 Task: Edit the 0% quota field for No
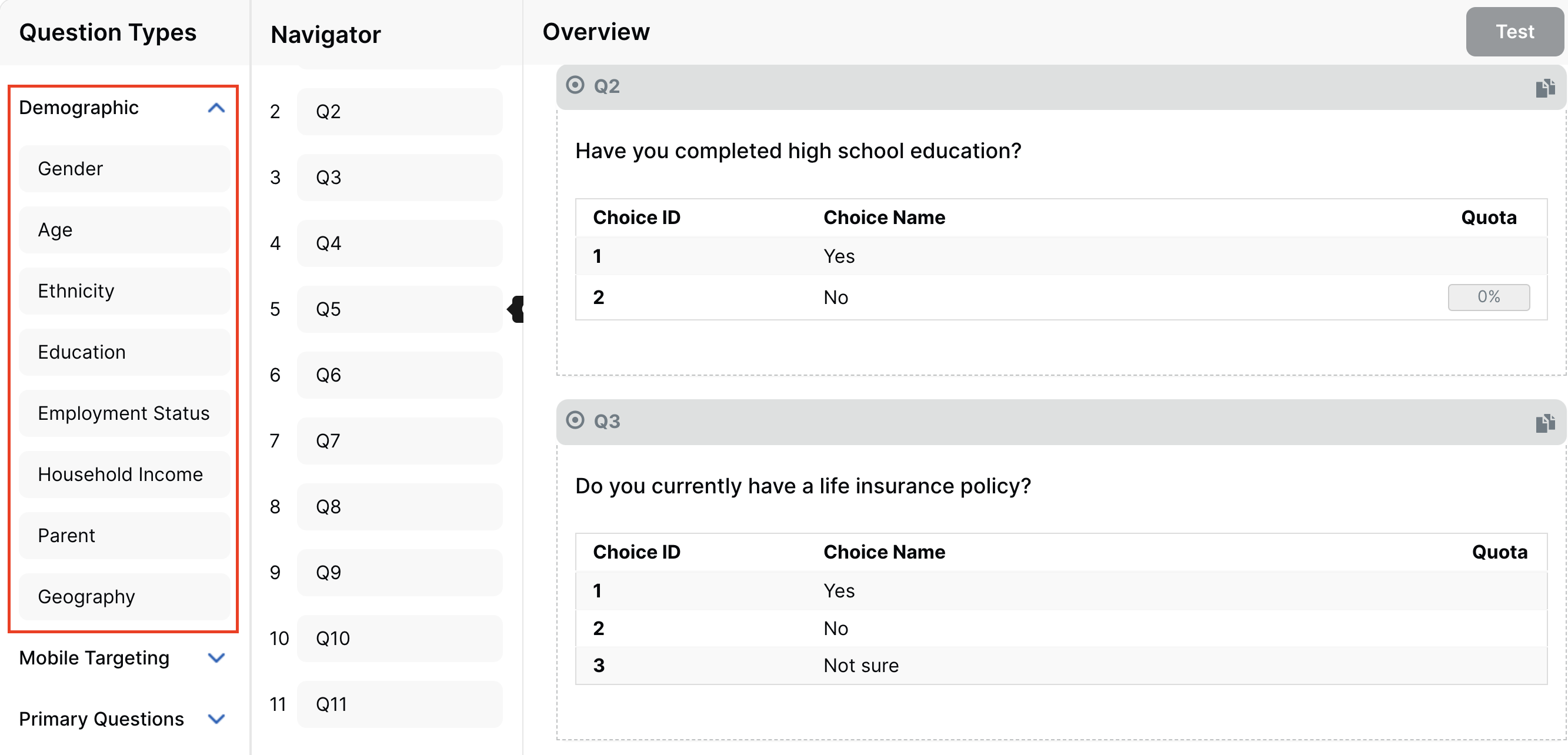tap(1487, 297)
